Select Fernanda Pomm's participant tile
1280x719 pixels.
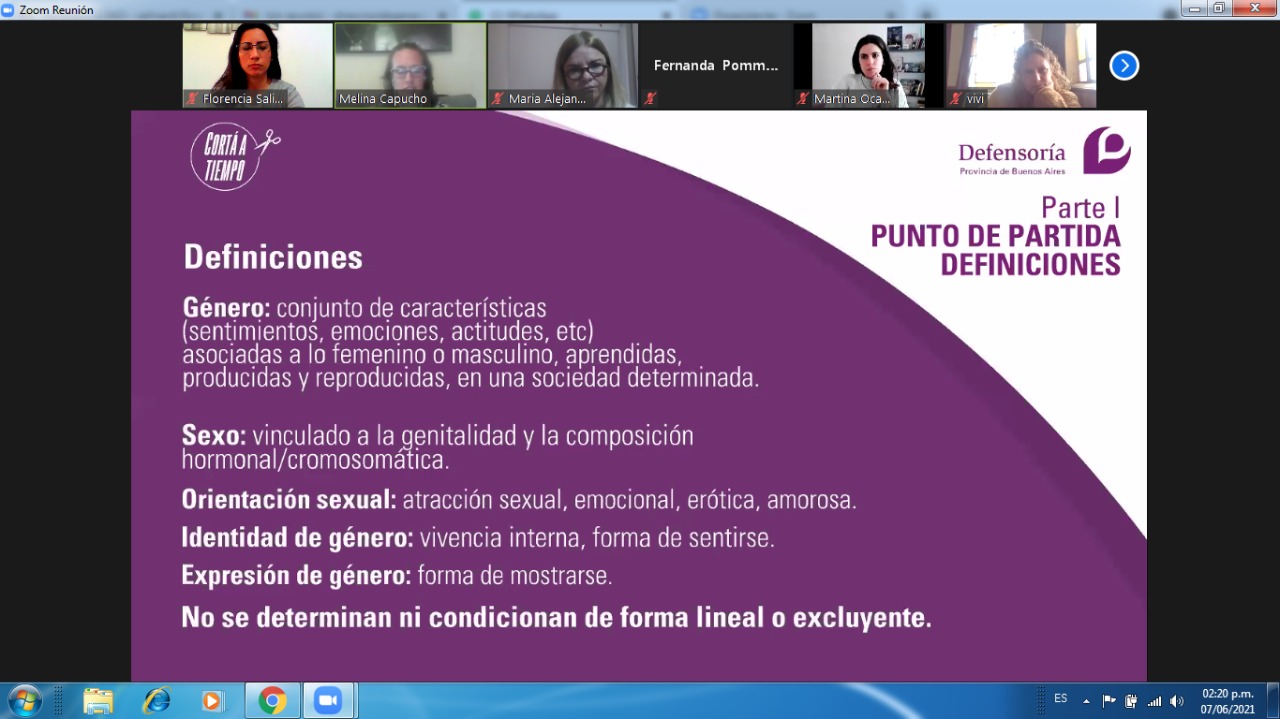click(715, 65)
